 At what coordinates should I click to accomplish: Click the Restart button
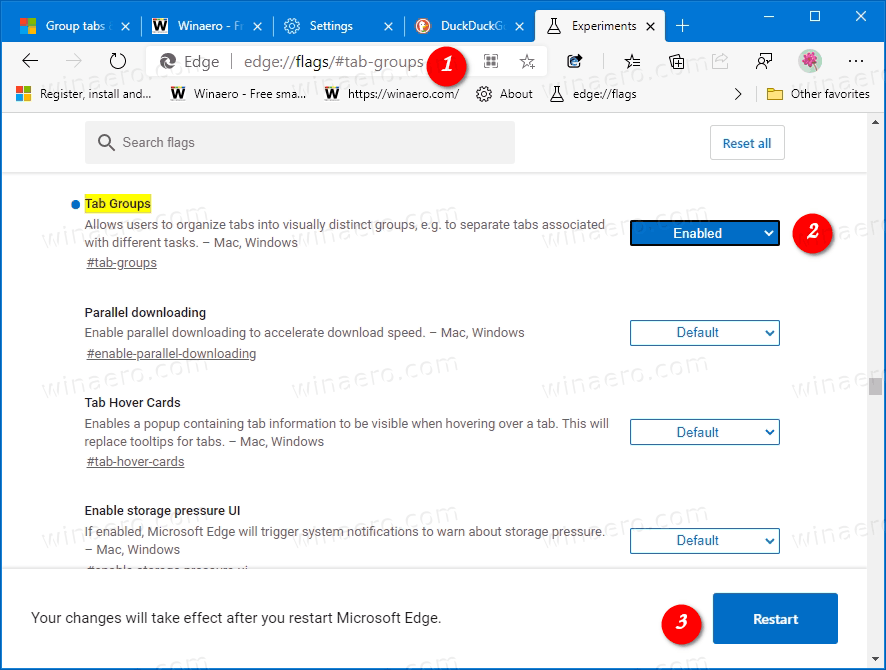click(x=775, y=619)
